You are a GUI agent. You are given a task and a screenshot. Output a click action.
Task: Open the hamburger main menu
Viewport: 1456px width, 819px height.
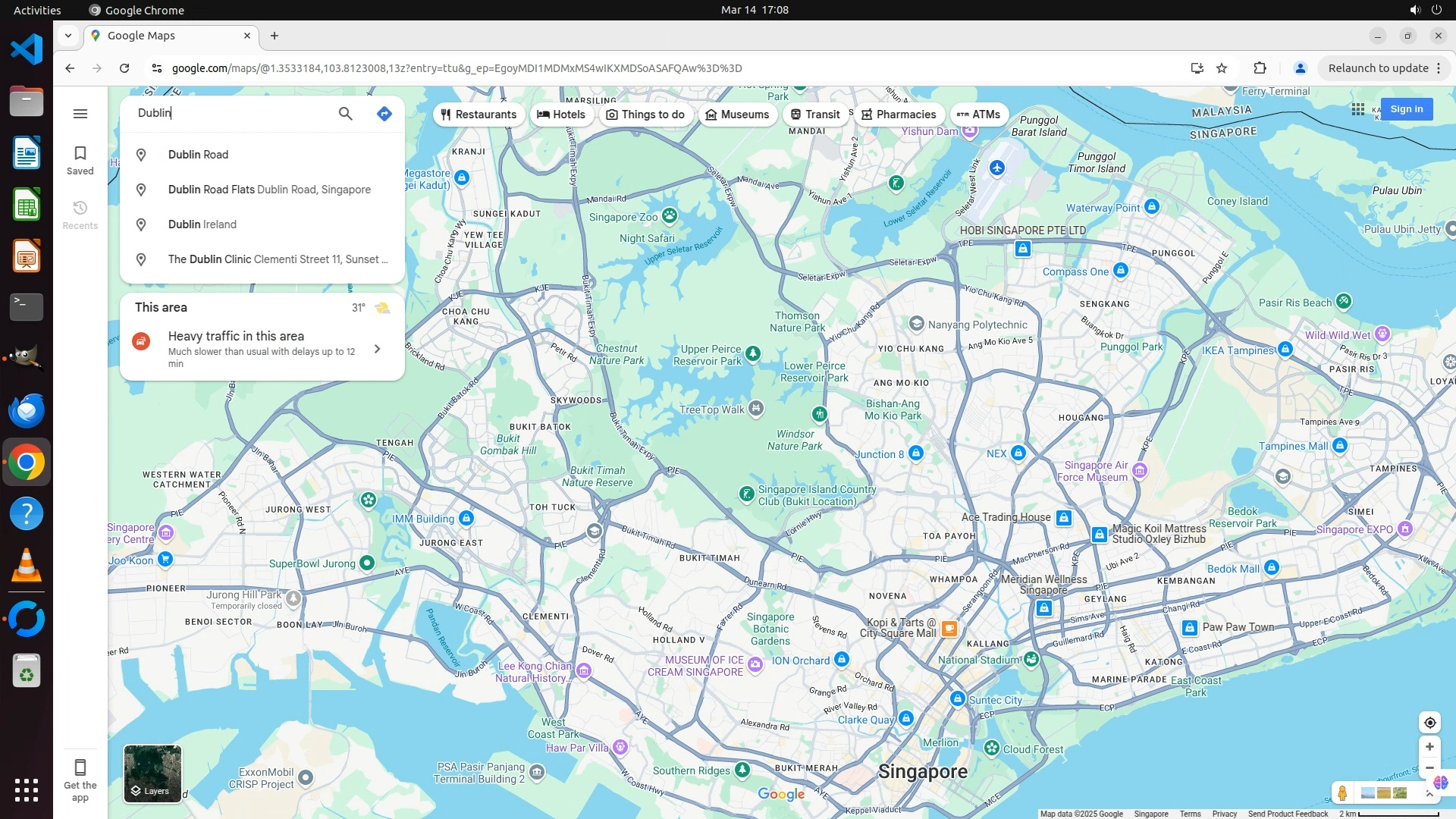coord(80,114)
